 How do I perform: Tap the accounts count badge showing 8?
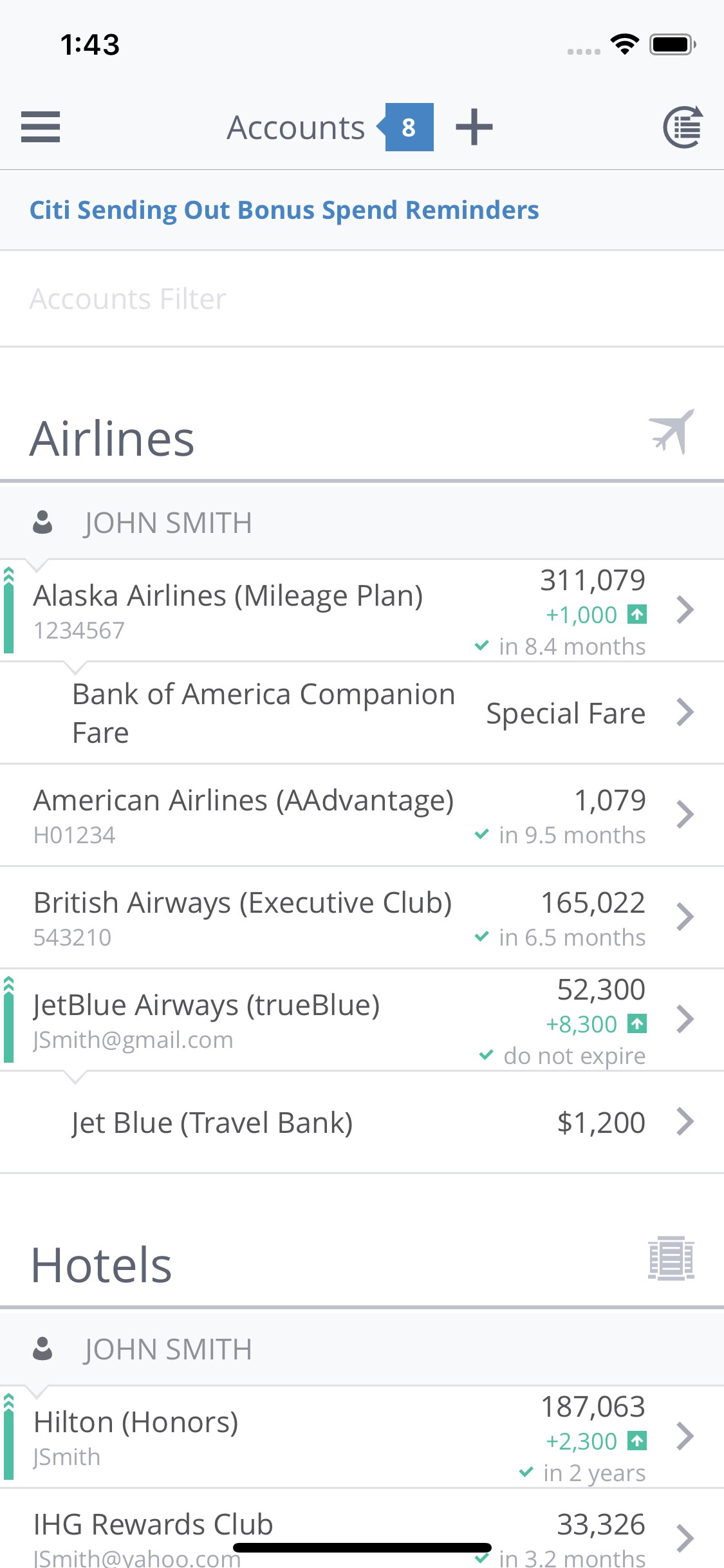(x=408, y=127)
